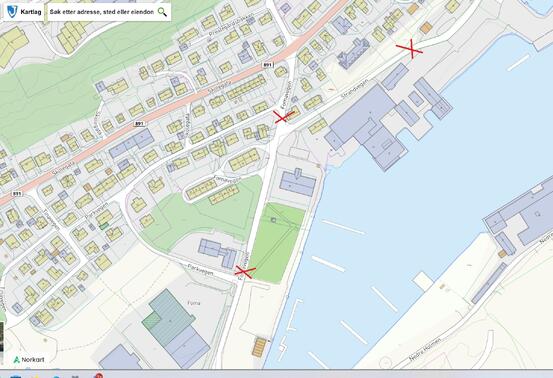Click the red X marker at Parkvegen

pos(245,272)
